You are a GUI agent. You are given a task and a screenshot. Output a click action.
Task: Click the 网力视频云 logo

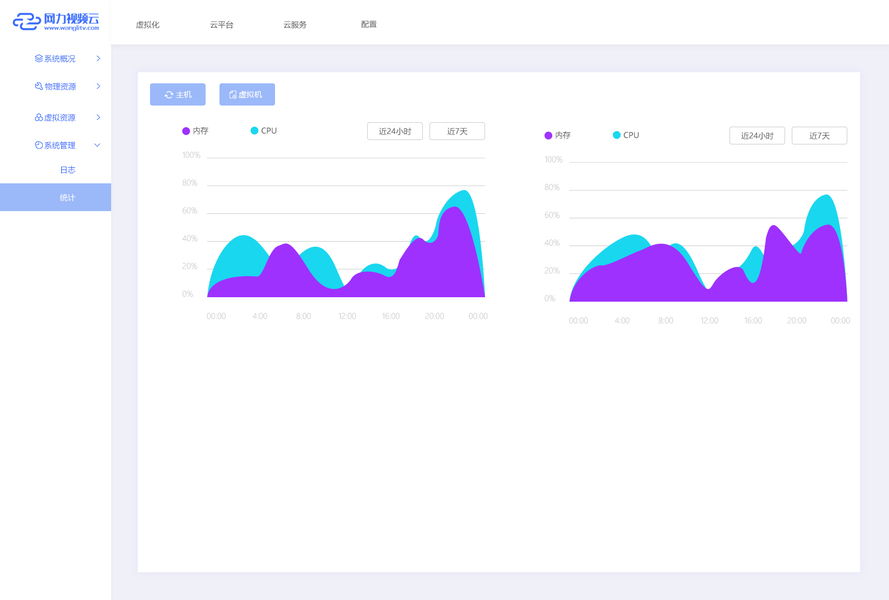pos(56,22)
